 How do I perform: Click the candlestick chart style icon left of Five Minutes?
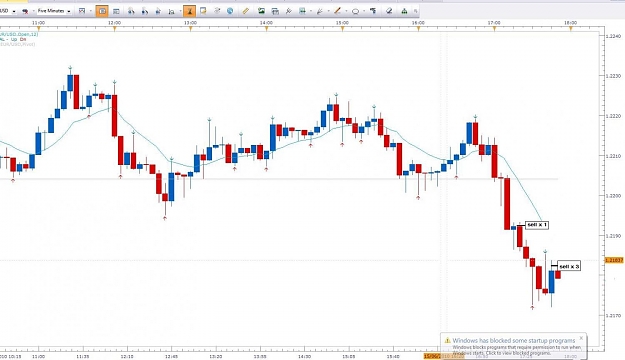pos(25,11)
